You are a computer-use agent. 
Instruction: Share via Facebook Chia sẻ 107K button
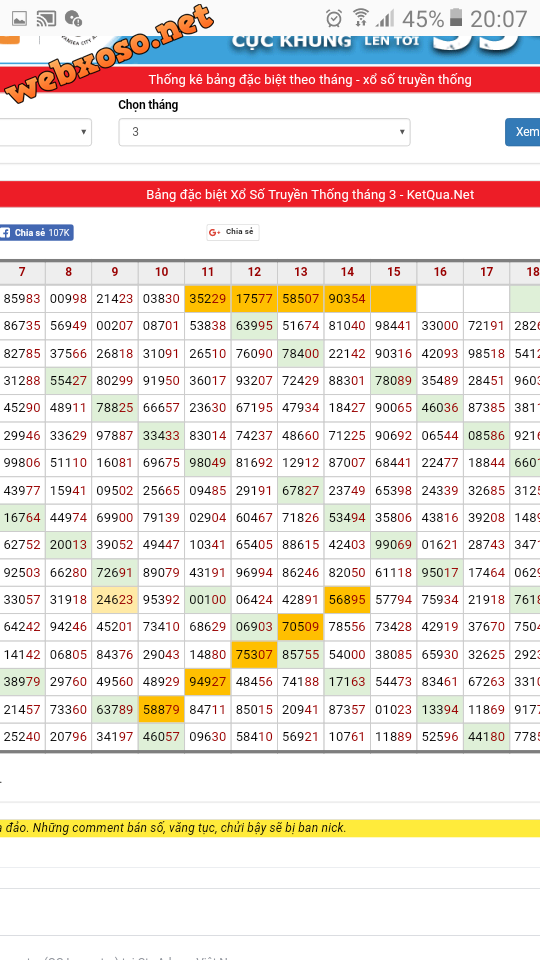point(37,233)
